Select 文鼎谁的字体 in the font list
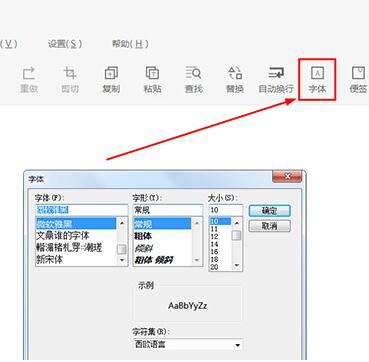The height and width of the screenshot is (362, 369). coord(76,236)
